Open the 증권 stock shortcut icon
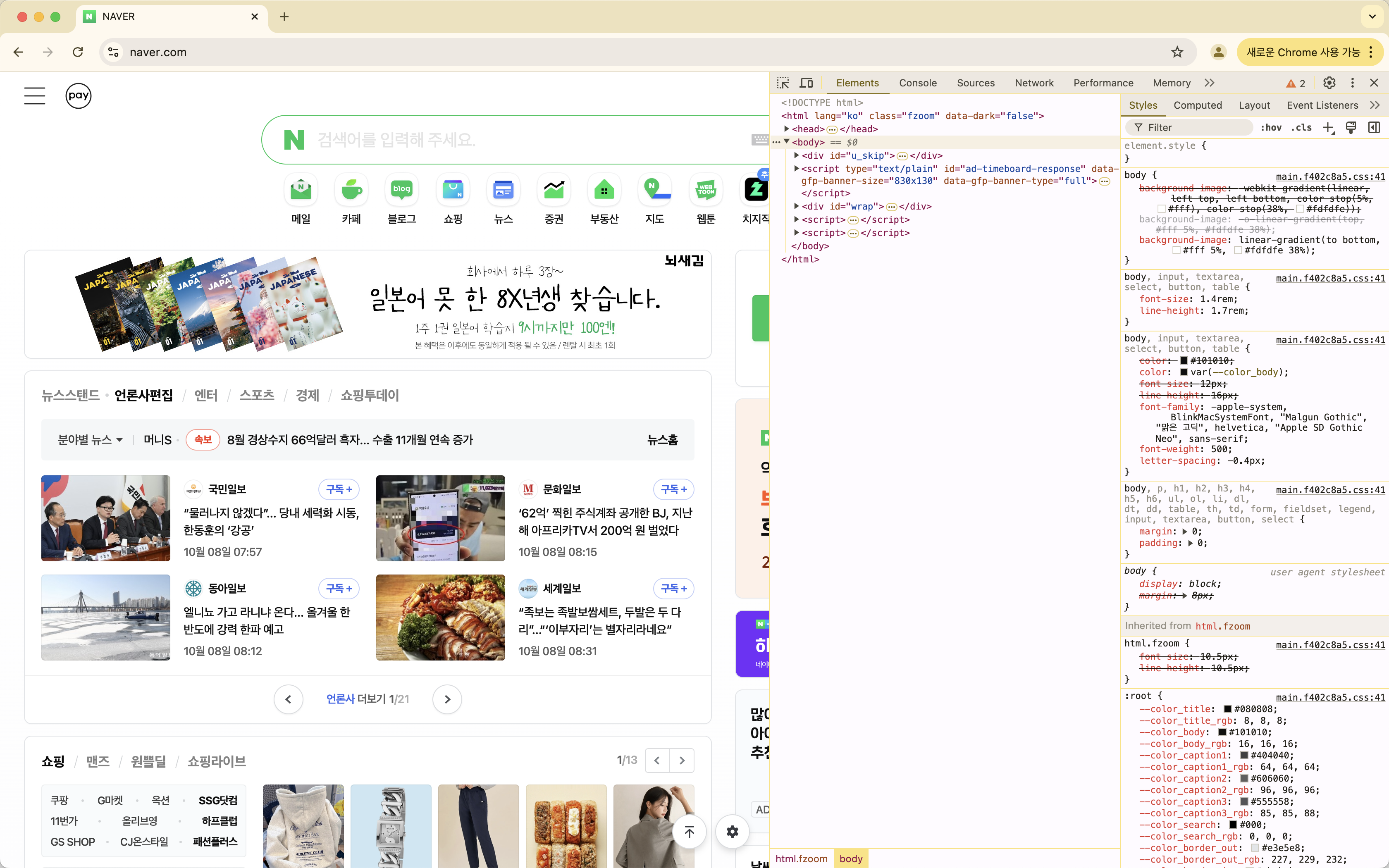The height and width of the screenshot is (868, 1389). (x=553, y=189)
